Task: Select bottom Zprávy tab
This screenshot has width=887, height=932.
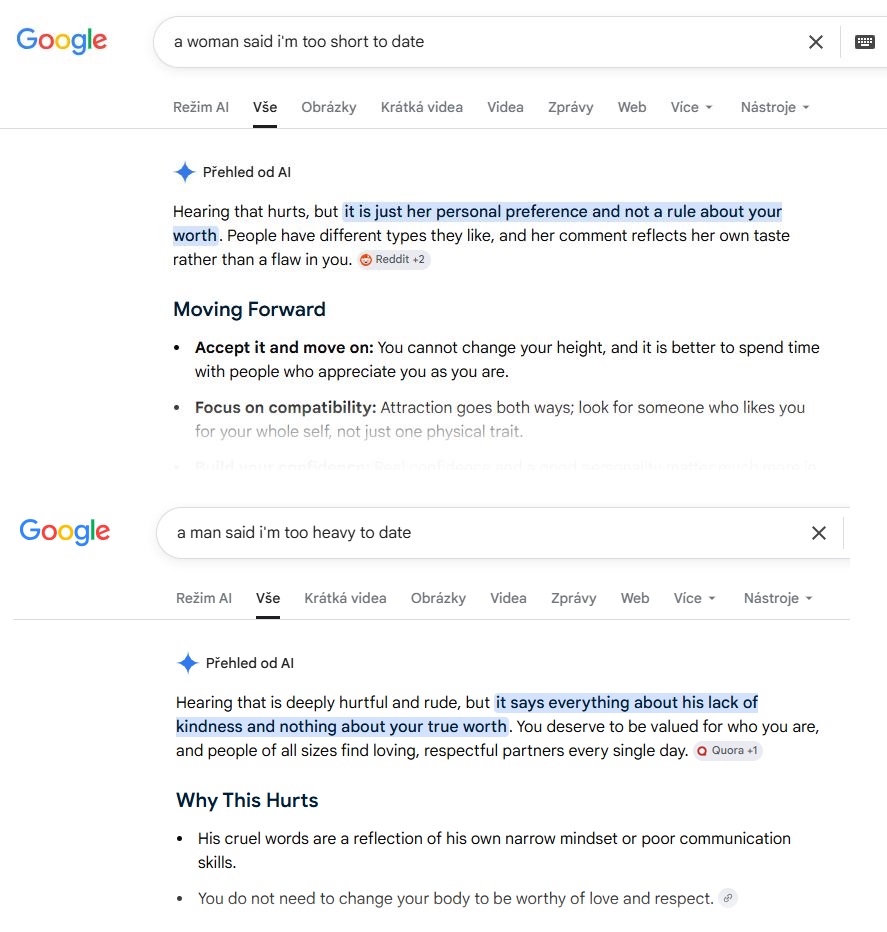Action: (574, 599)
